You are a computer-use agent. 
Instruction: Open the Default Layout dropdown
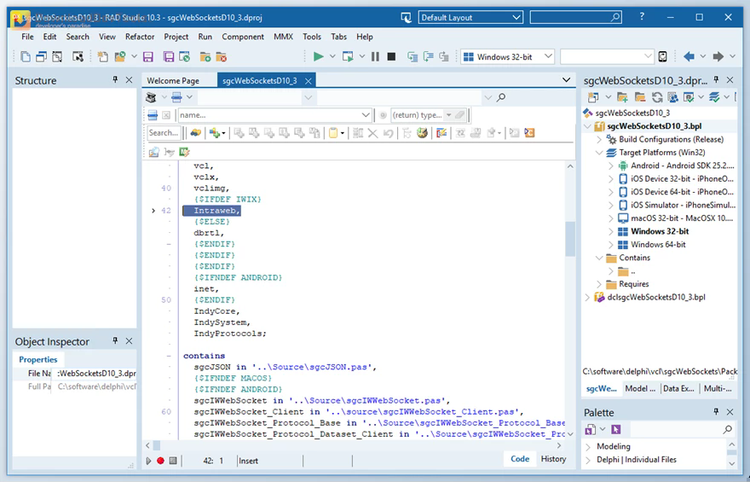click(x=517, y=18)
